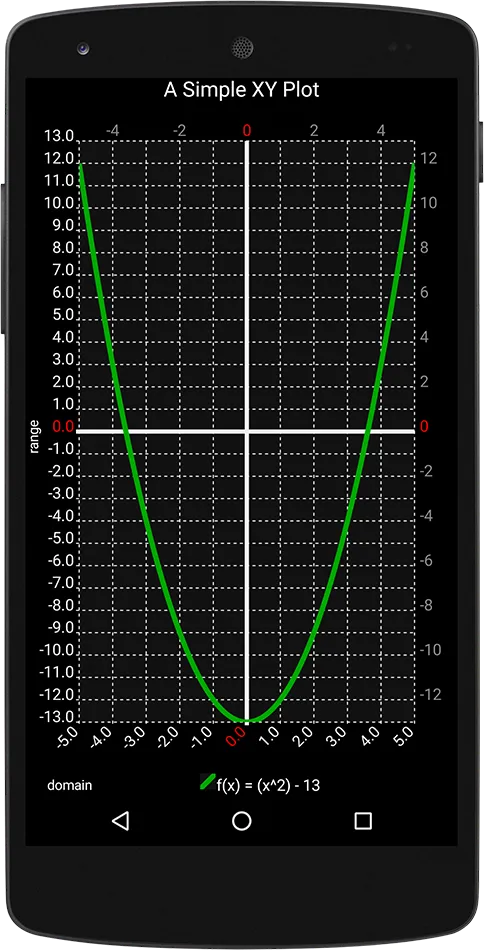This screenshot has height=950, width=484.
Task: Click the right axis label 12
Action: point(428,158)
